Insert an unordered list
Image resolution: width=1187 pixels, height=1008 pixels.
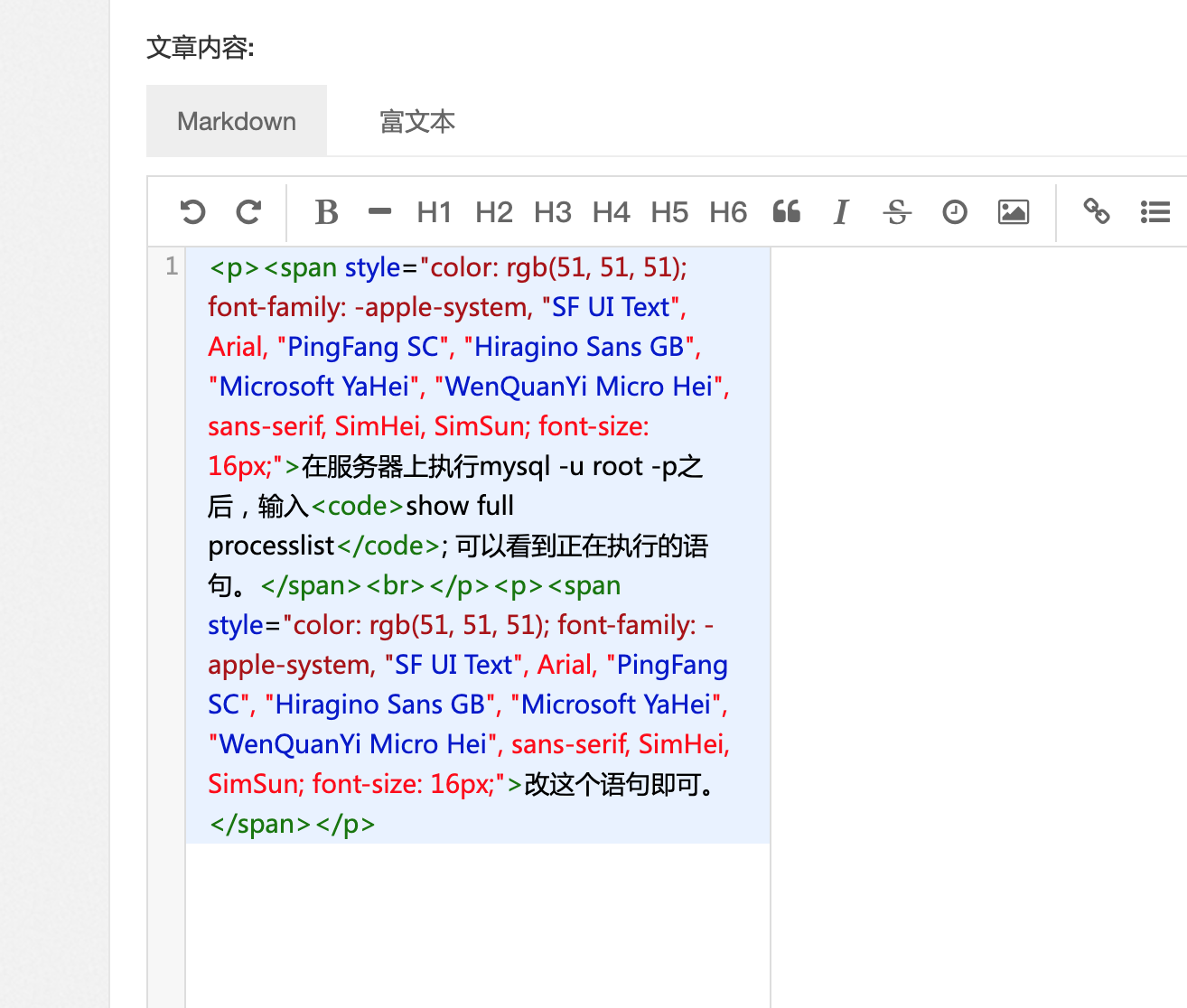[1155, 212]
